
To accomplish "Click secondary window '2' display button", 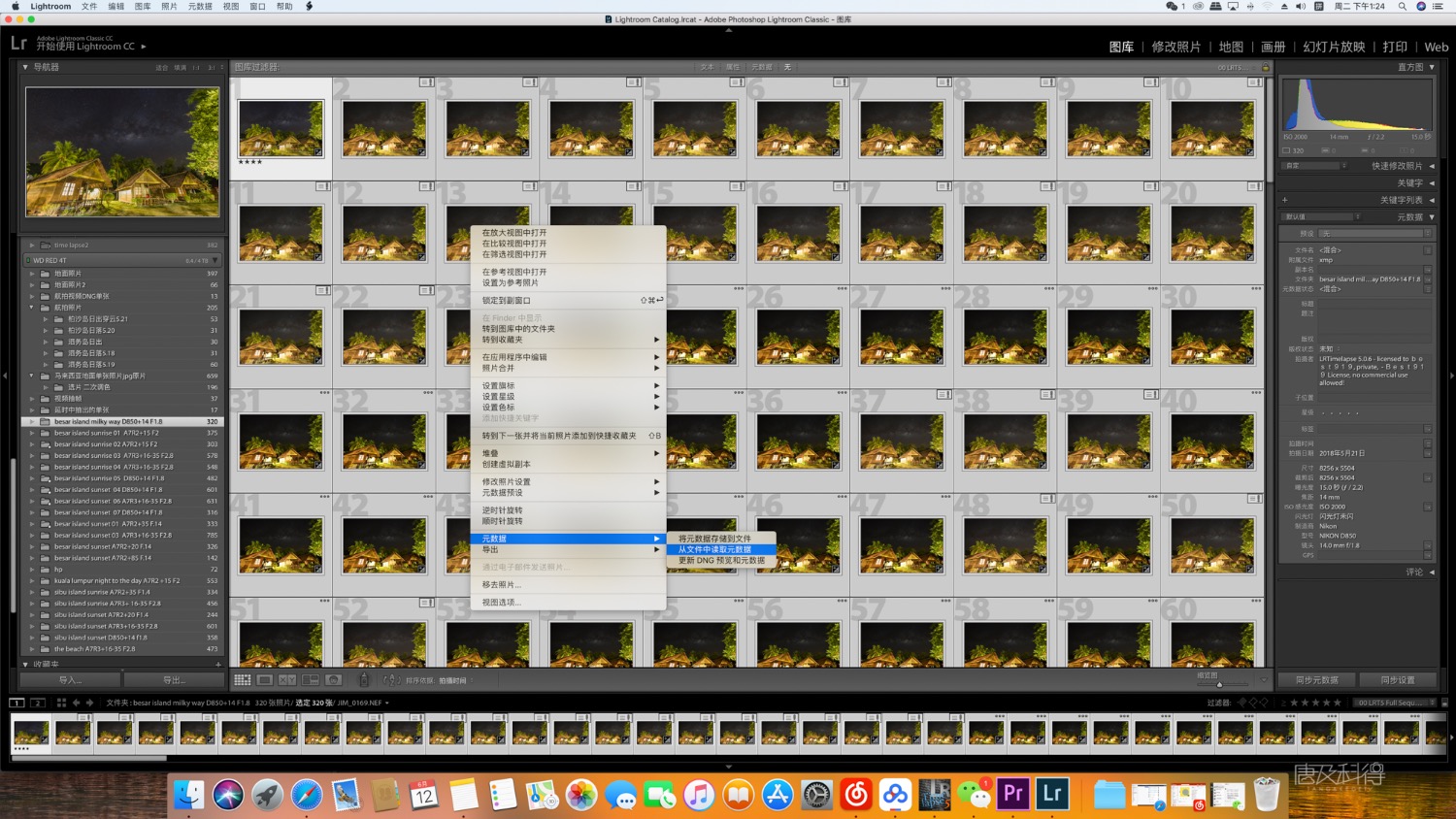I will [x=38, y=703].
